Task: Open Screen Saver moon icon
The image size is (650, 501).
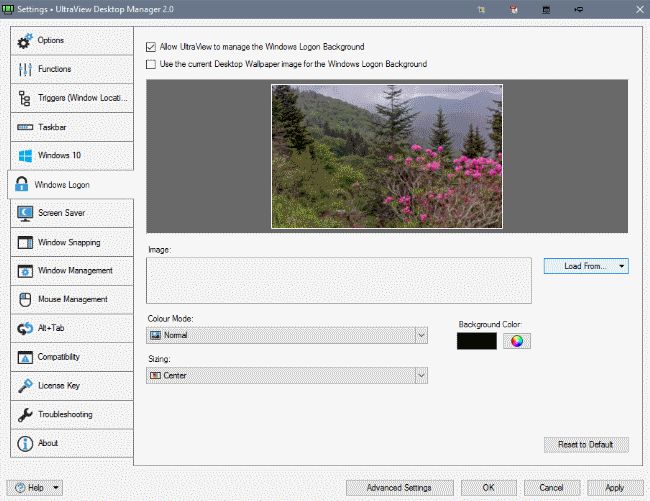Action: [x=26, y=213]
